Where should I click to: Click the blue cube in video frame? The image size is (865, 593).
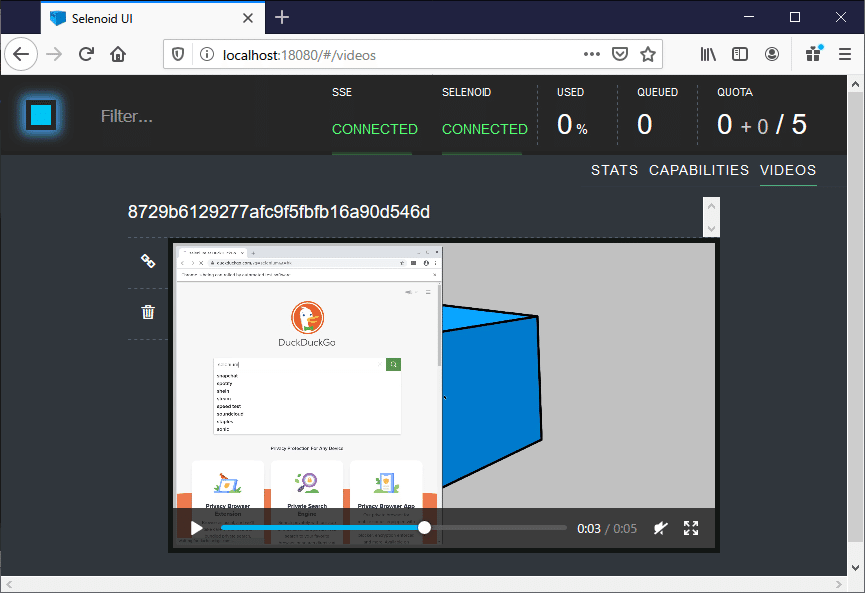[492, 394]
